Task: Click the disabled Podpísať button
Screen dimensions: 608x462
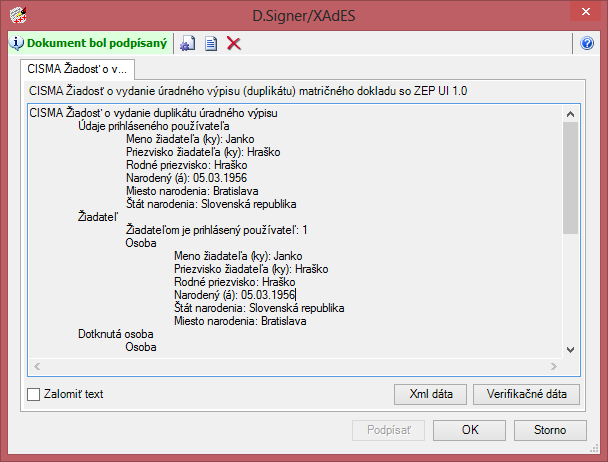Action: 389,430
